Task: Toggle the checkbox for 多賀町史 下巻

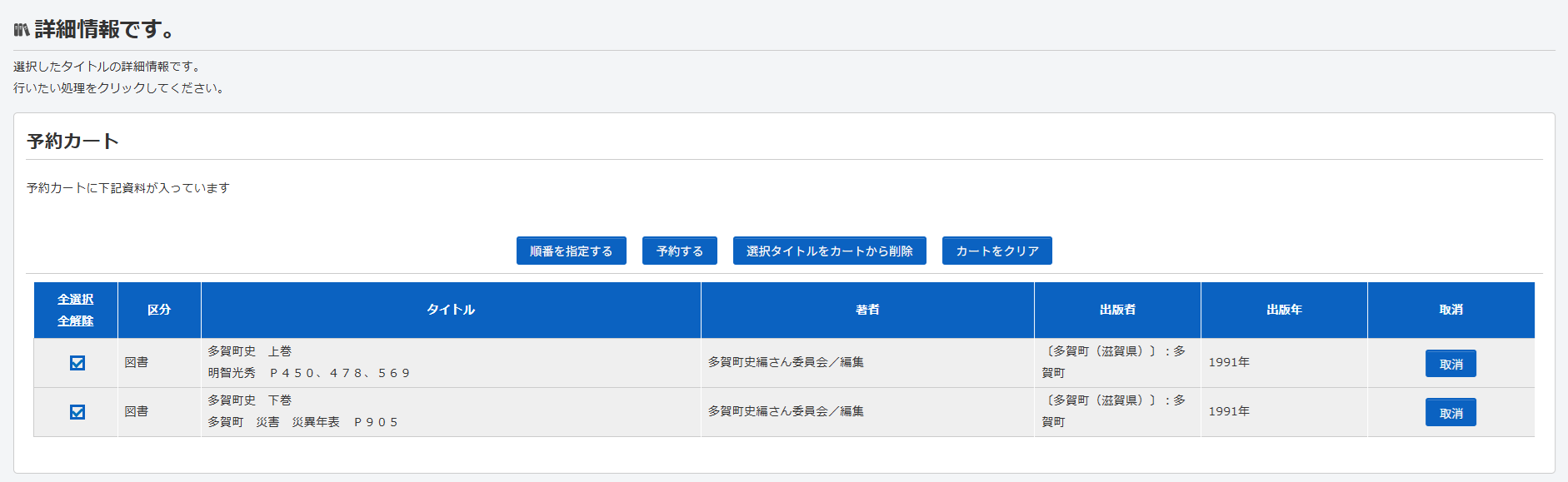Action: pos(77,412)
